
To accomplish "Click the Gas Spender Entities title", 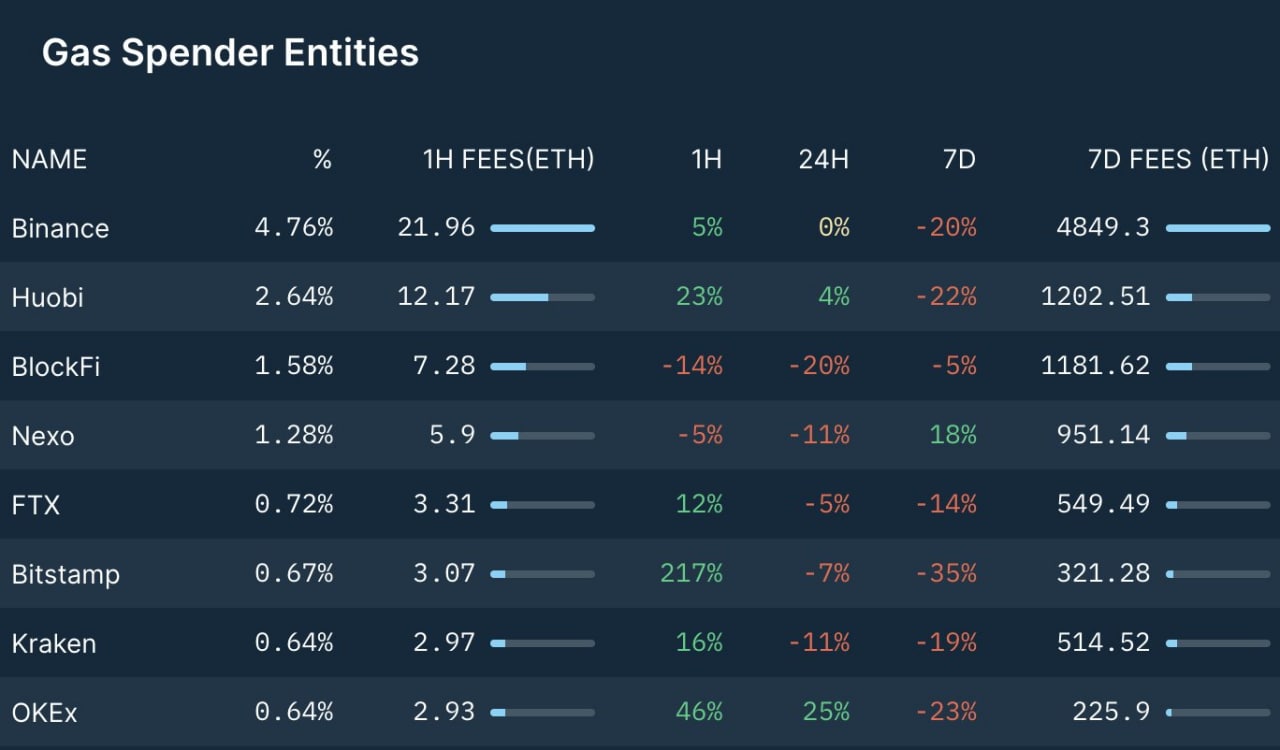I will point(230,53).
